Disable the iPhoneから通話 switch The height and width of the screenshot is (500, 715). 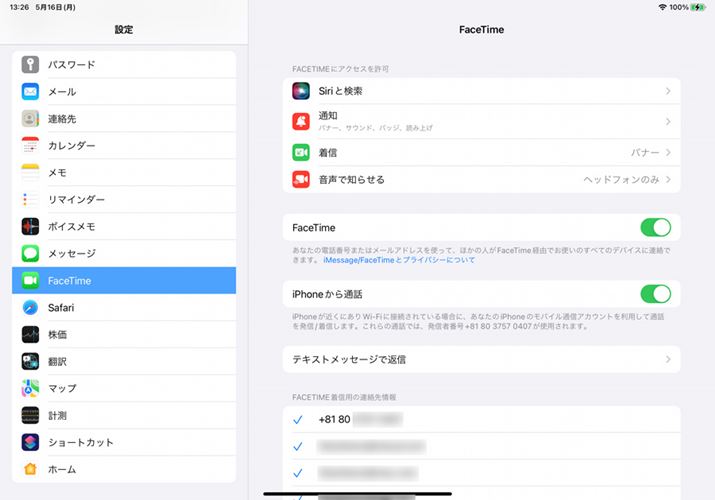(655, 294)
